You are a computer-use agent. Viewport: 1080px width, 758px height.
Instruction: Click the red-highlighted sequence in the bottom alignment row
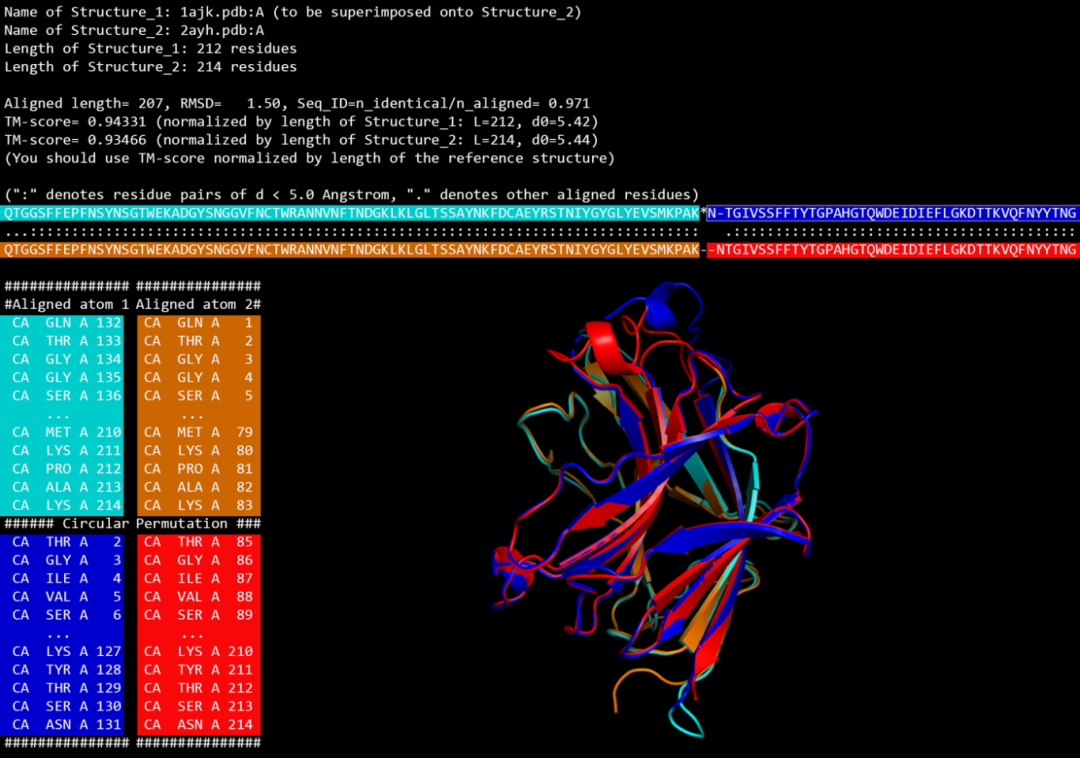coord(892,249)
